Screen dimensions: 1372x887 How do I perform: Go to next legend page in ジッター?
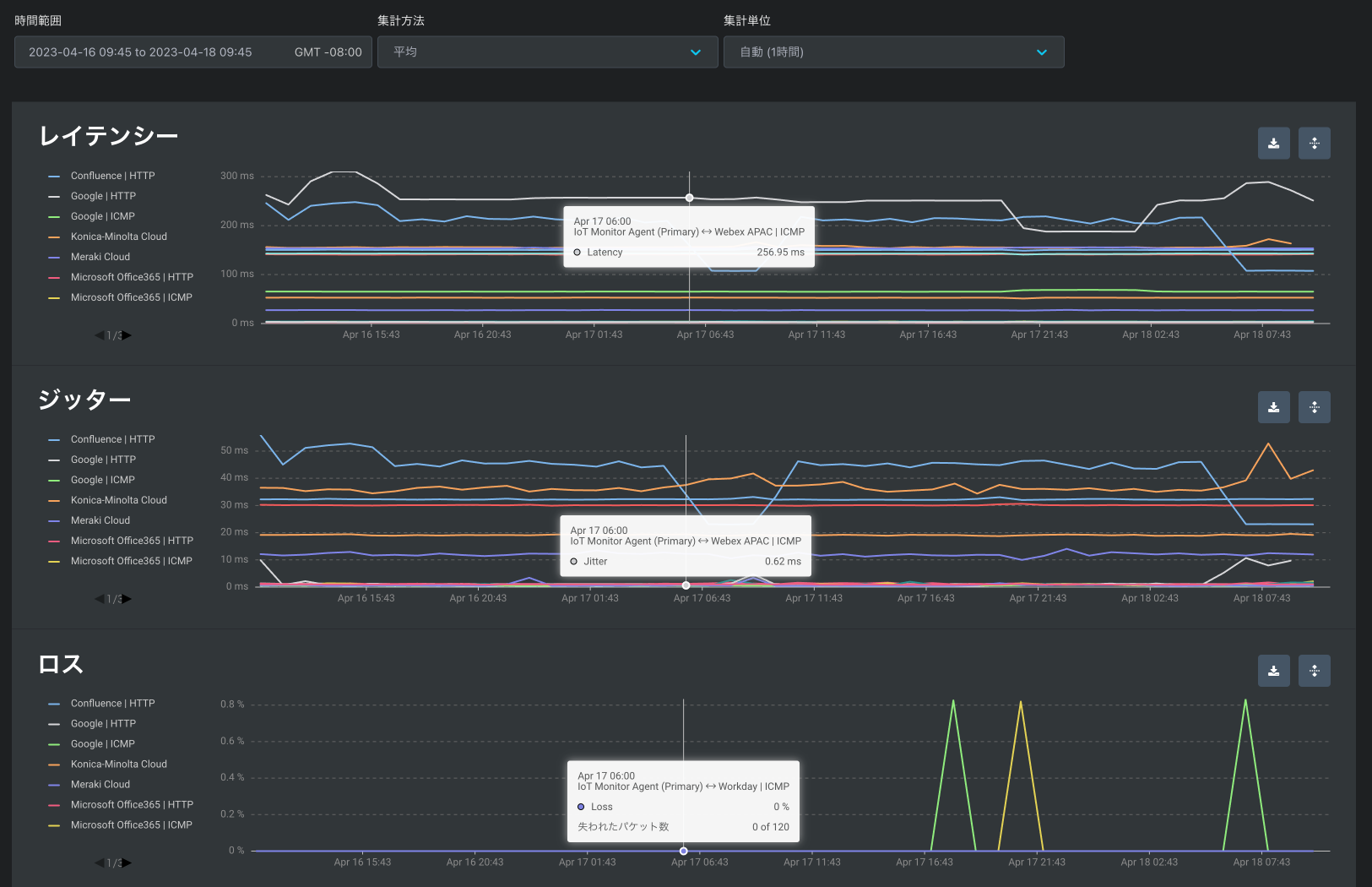pyautogui.click(x=127, y=599)
